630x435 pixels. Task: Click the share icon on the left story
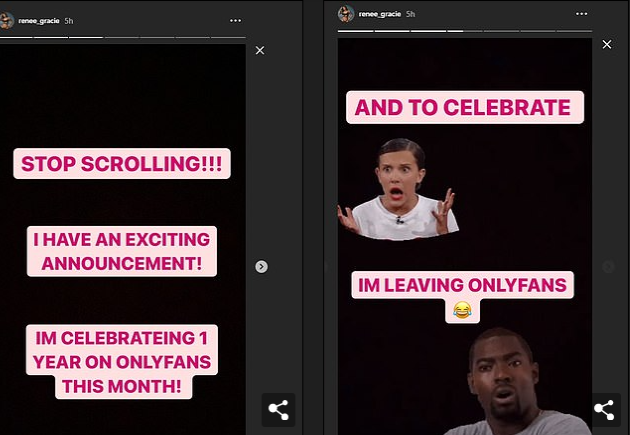(x=278, y=409)
